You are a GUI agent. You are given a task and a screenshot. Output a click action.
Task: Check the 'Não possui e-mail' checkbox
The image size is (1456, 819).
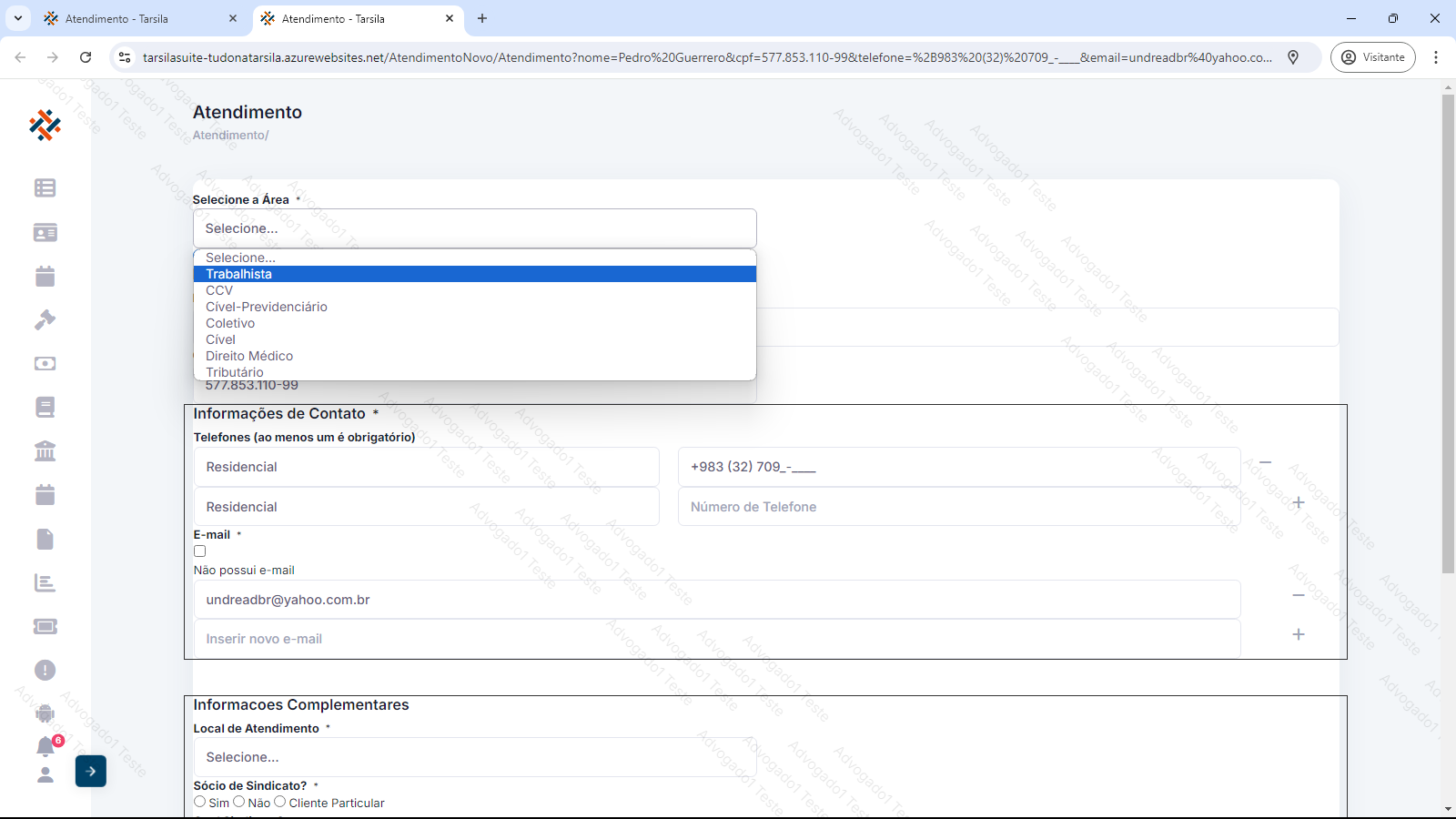click(x=200, y=551)
